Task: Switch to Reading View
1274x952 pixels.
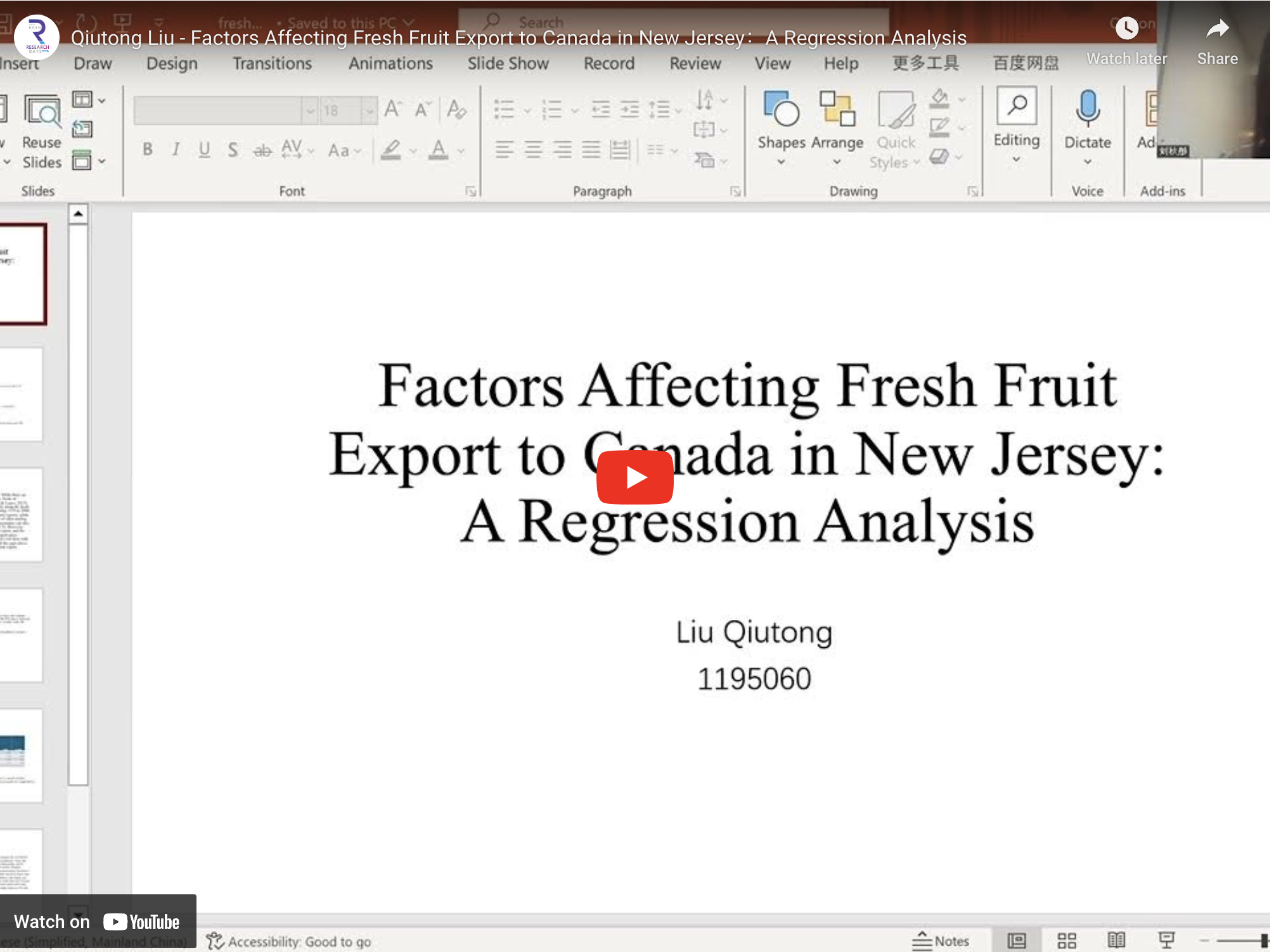Action: 1116,941
